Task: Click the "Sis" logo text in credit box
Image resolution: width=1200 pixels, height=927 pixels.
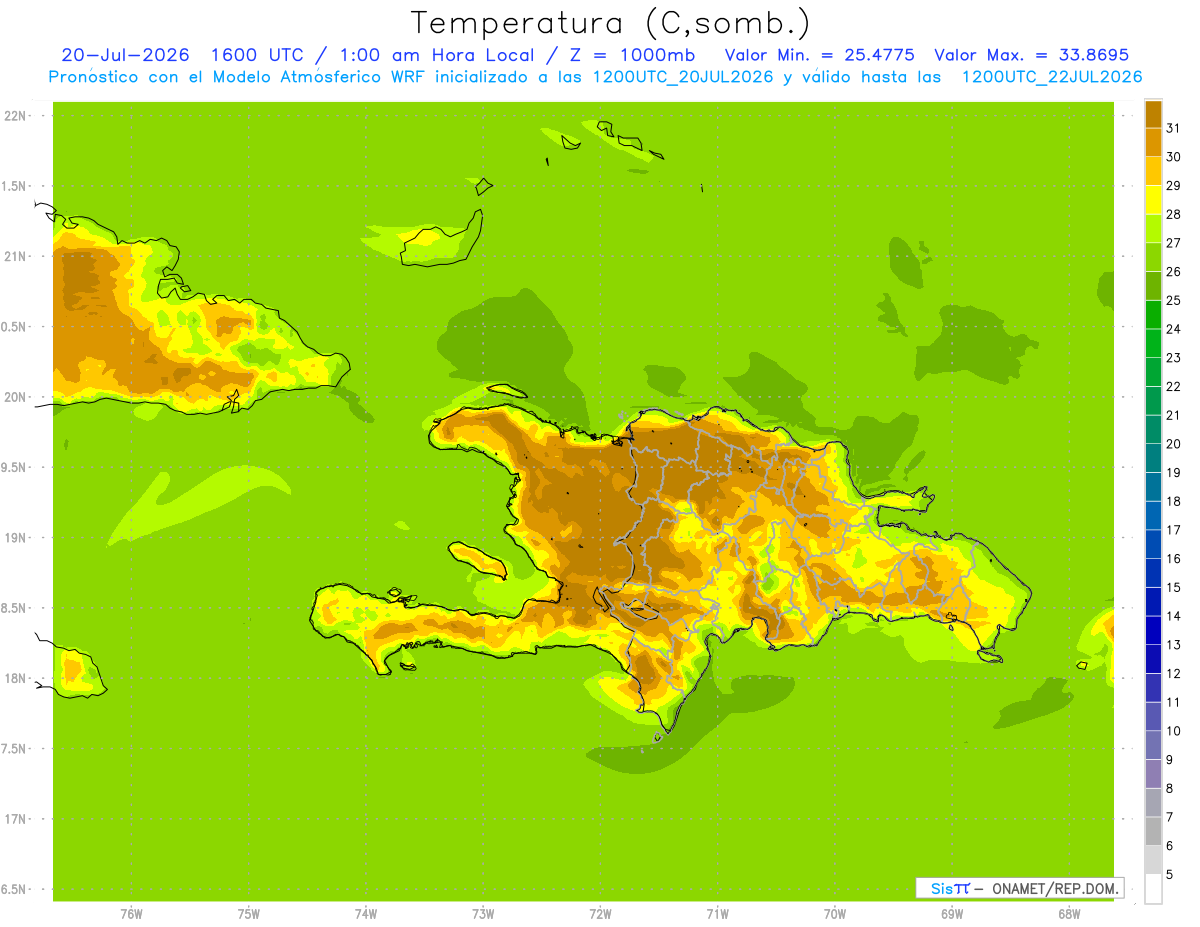Action: pos(942,888)
